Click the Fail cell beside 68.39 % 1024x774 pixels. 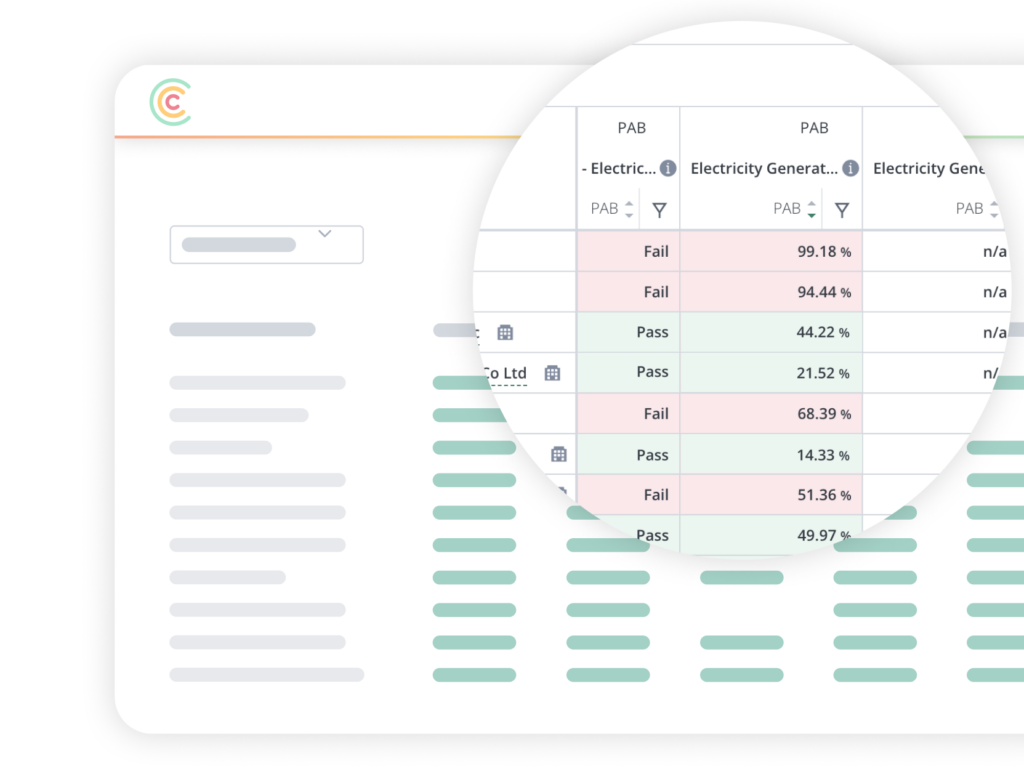(x=628, y=414)
